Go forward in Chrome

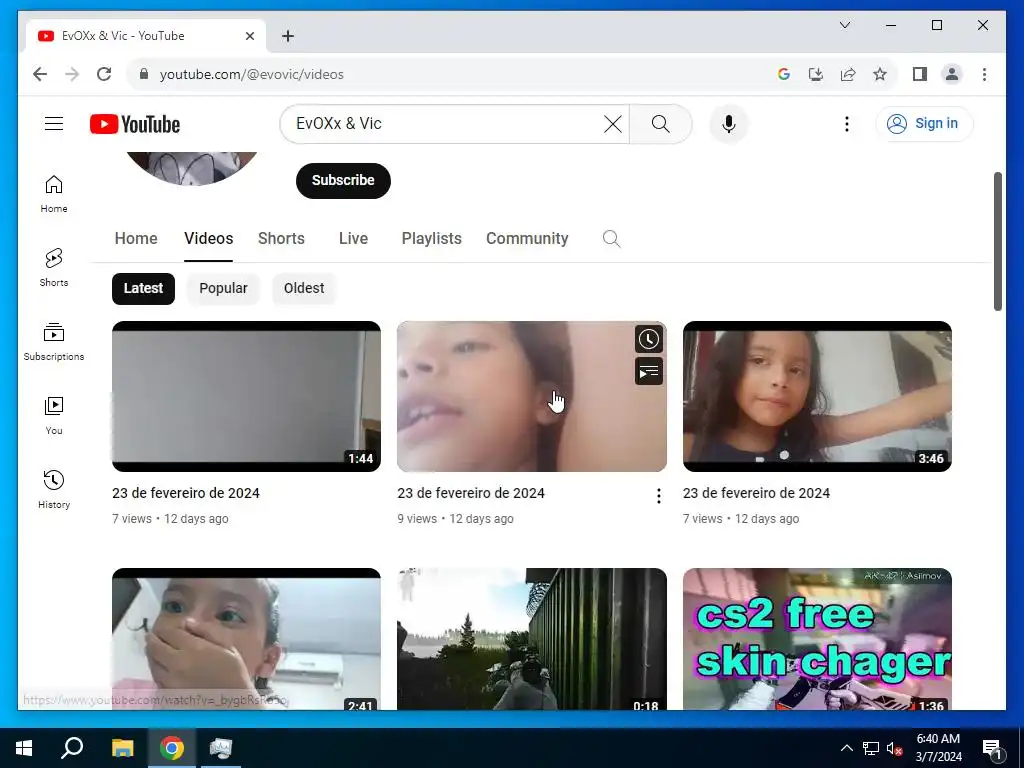[72, 74]
